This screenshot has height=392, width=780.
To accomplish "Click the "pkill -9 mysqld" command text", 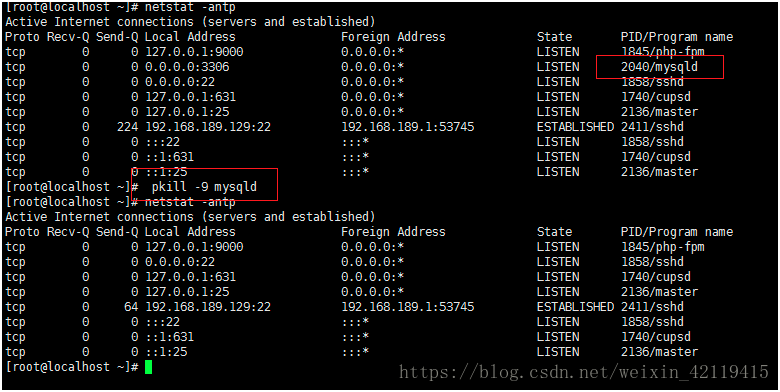I will click(x=204, y=187).
